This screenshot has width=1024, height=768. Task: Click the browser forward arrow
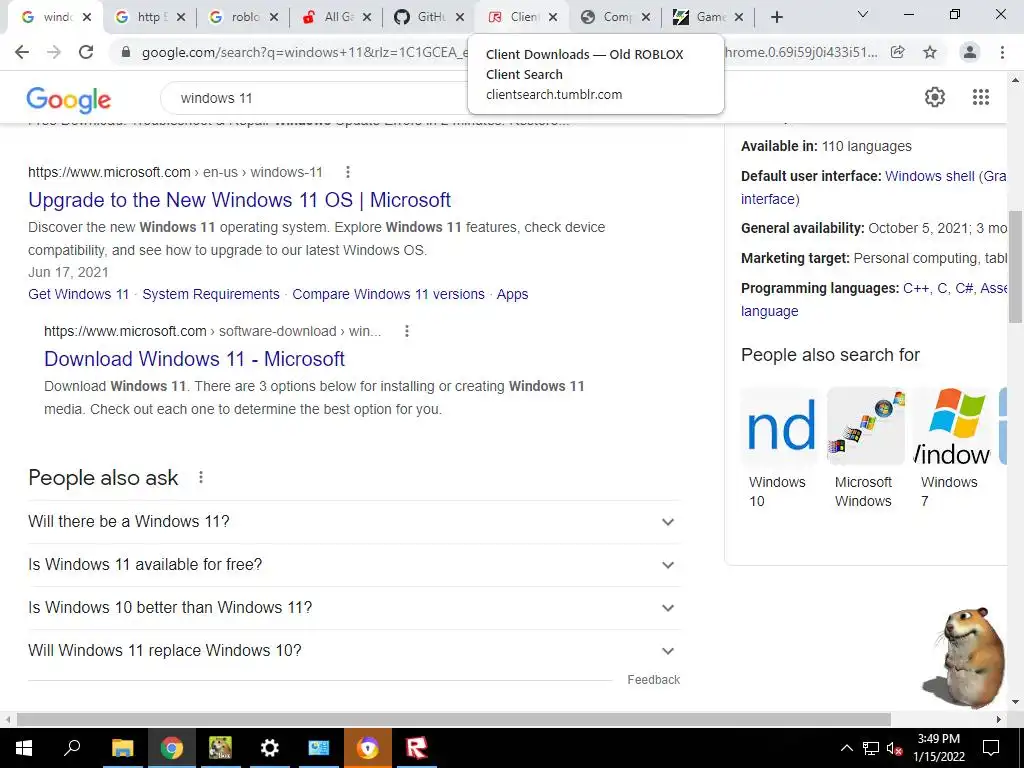[54, 52]
